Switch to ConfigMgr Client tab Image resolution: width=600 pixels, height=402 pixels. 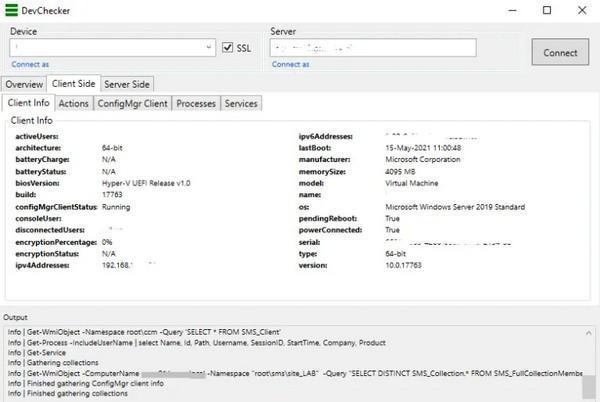pos(133,104)
